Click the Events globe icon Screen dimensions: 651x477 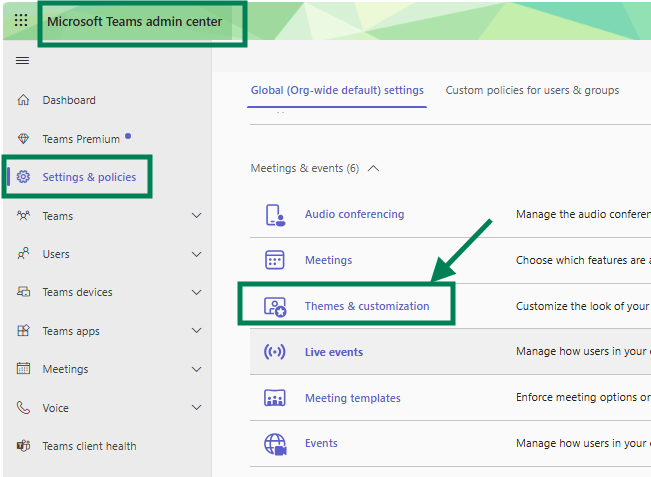[x=275, y=444]
